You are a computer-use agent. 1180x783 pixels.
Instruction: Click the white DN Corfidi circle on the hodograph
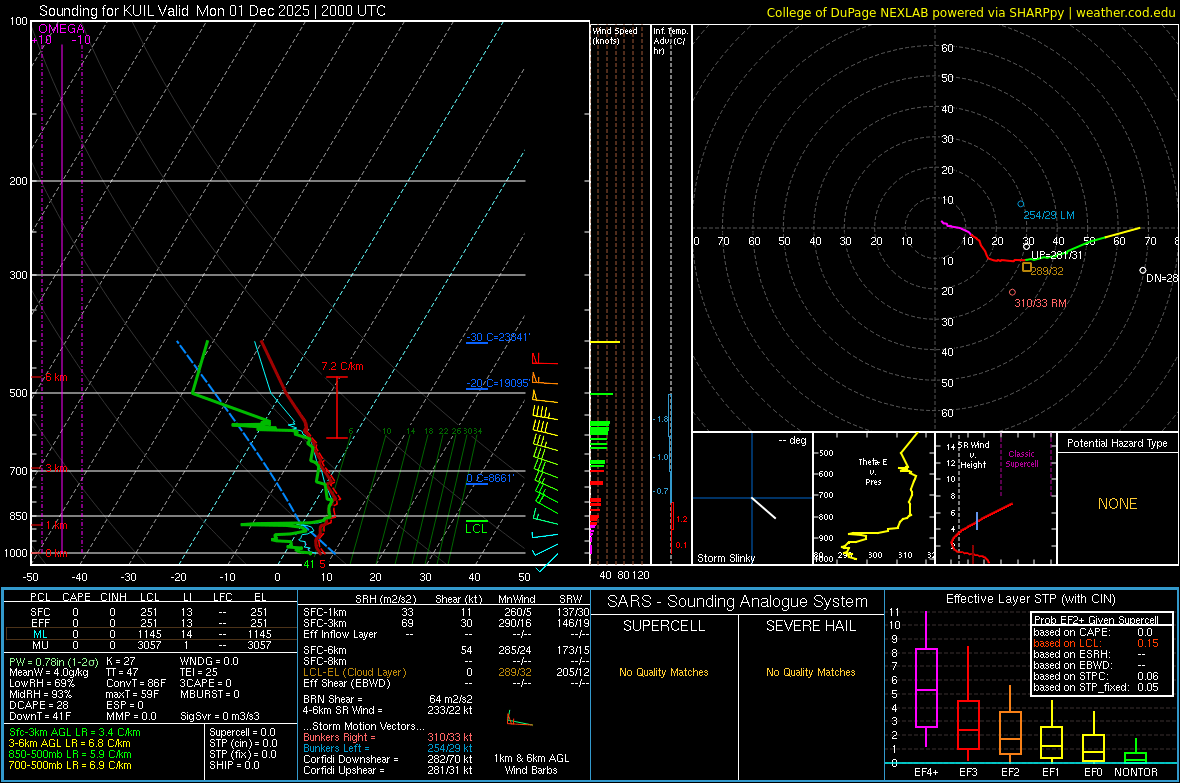1143,270
